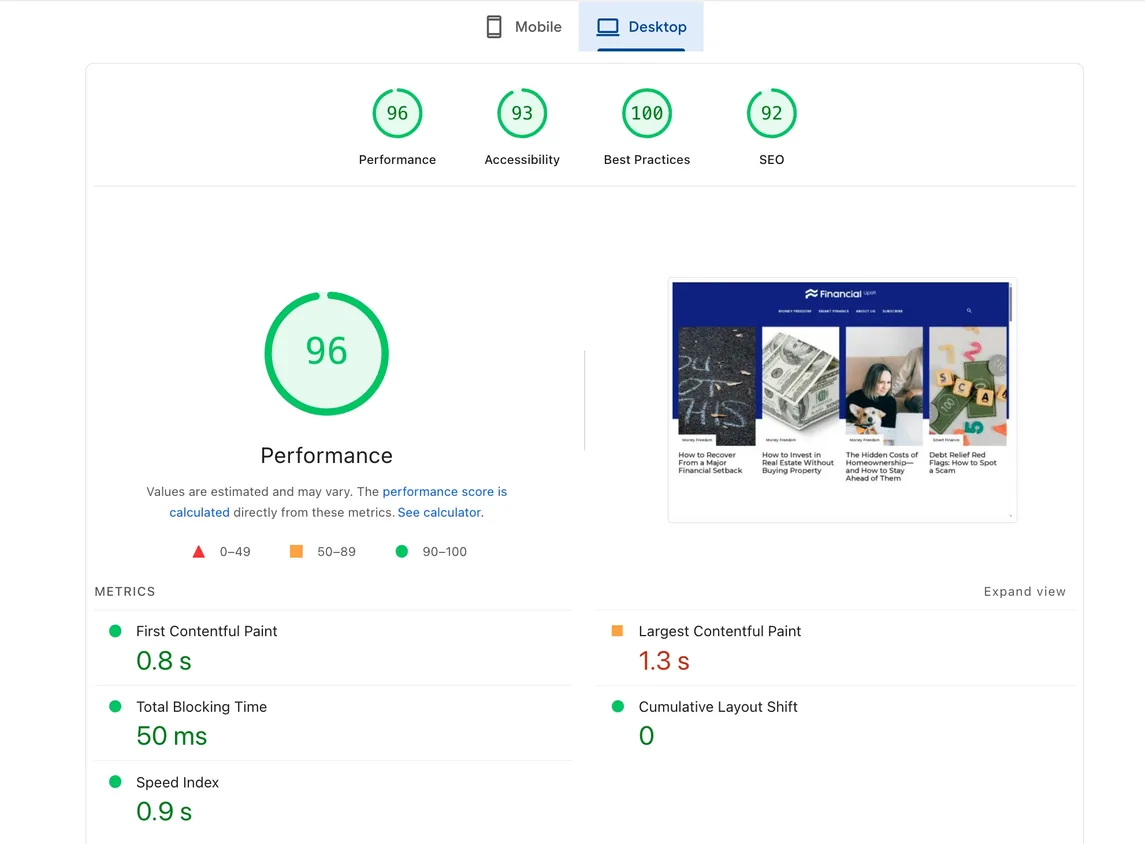Image resolution: width=1145 pixels, height=844 pixels.
Task: Click the SEO label
Action: coord(772,160)
